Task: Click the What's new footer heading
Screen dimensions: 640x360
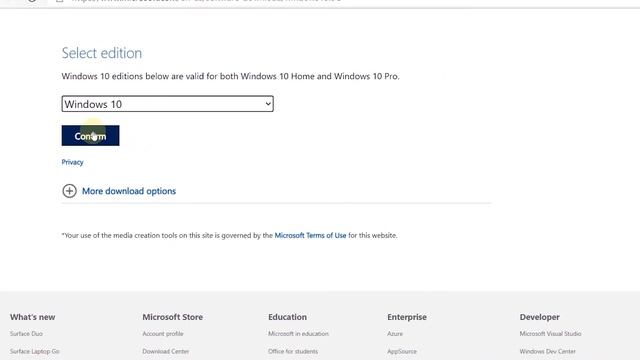Action: point(33,317)
